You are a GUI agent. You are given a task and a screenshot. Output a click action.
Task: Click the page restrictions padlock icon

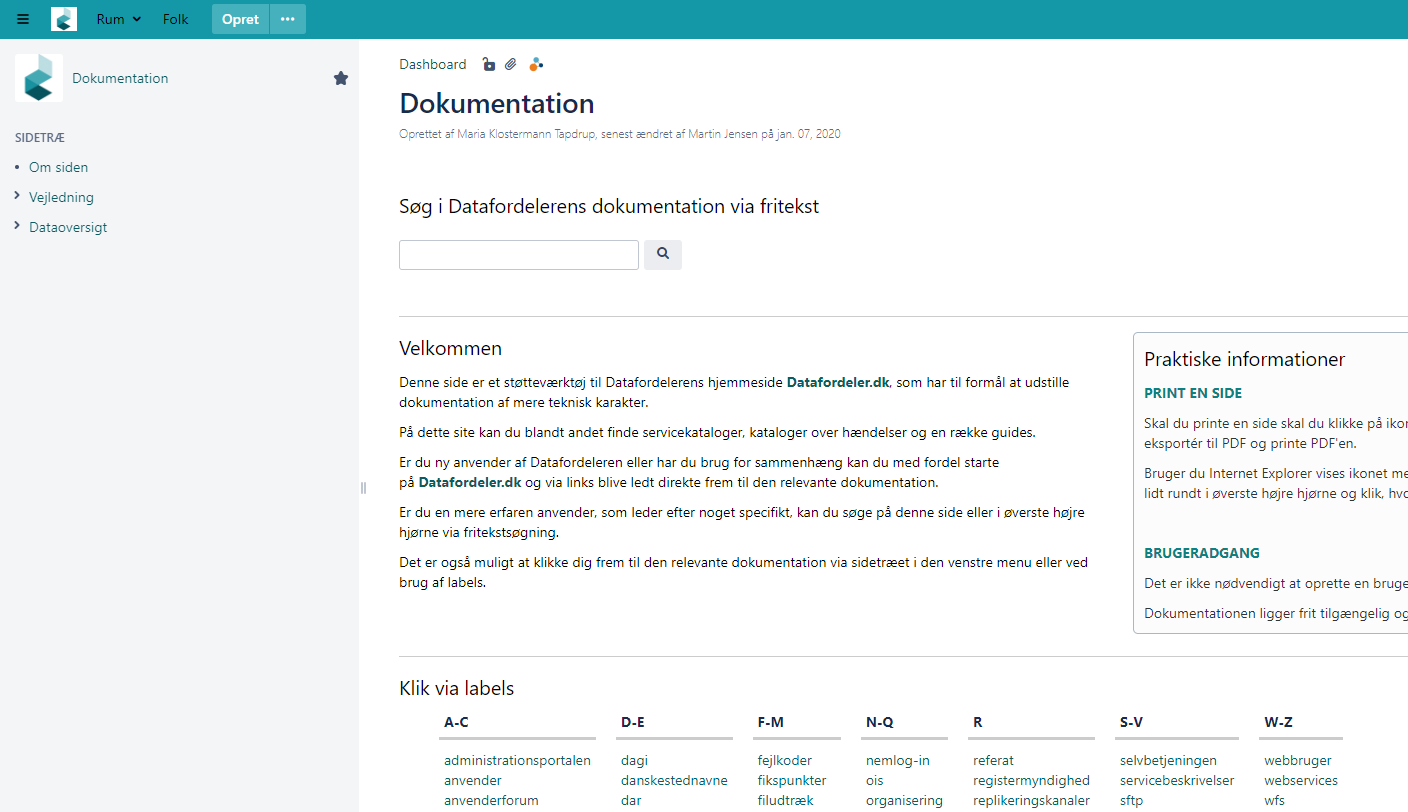tap(488, 65)
